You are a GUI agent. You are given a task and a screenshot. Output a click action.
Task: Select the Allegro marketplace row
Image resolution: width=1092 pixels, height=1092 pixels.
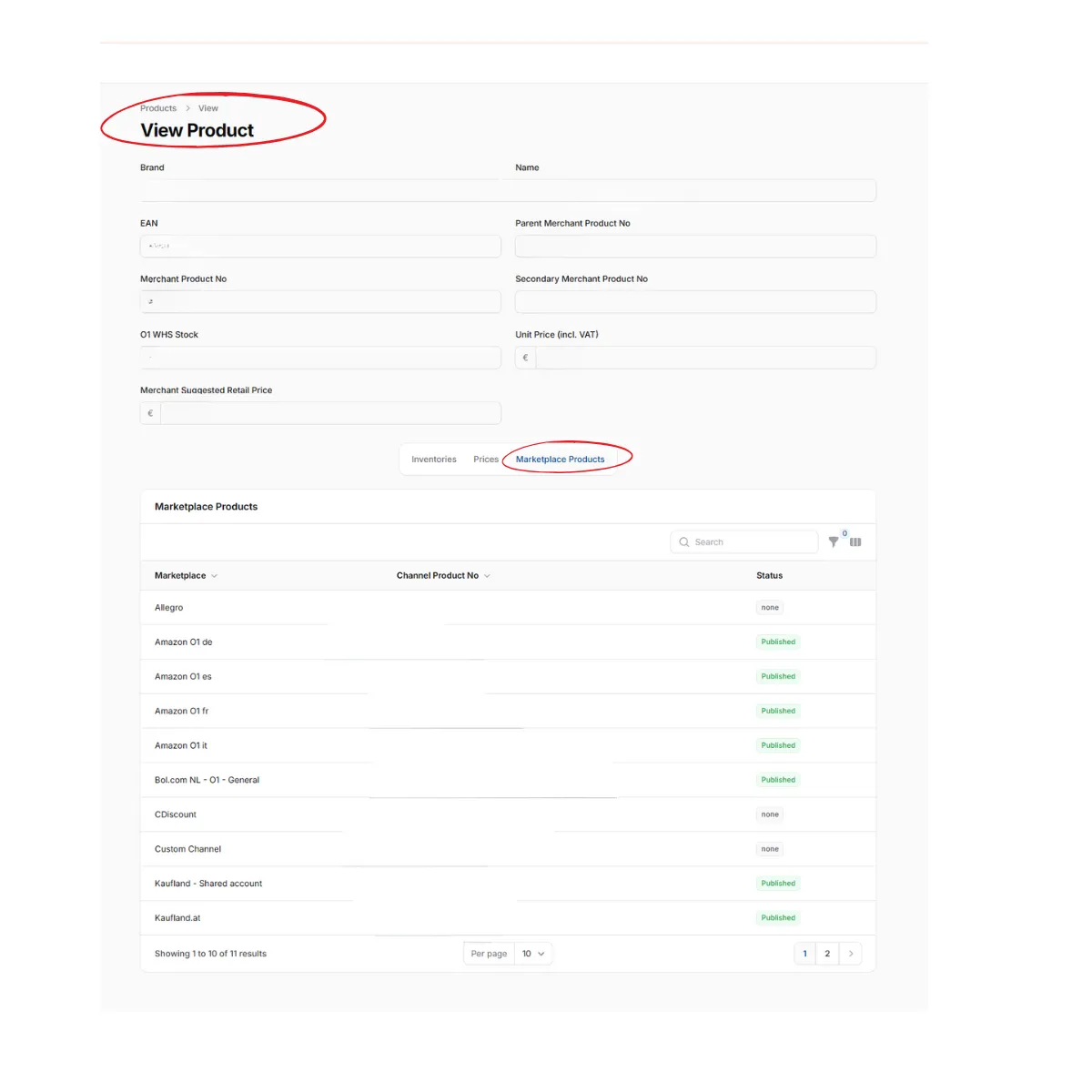click(508, 608)
